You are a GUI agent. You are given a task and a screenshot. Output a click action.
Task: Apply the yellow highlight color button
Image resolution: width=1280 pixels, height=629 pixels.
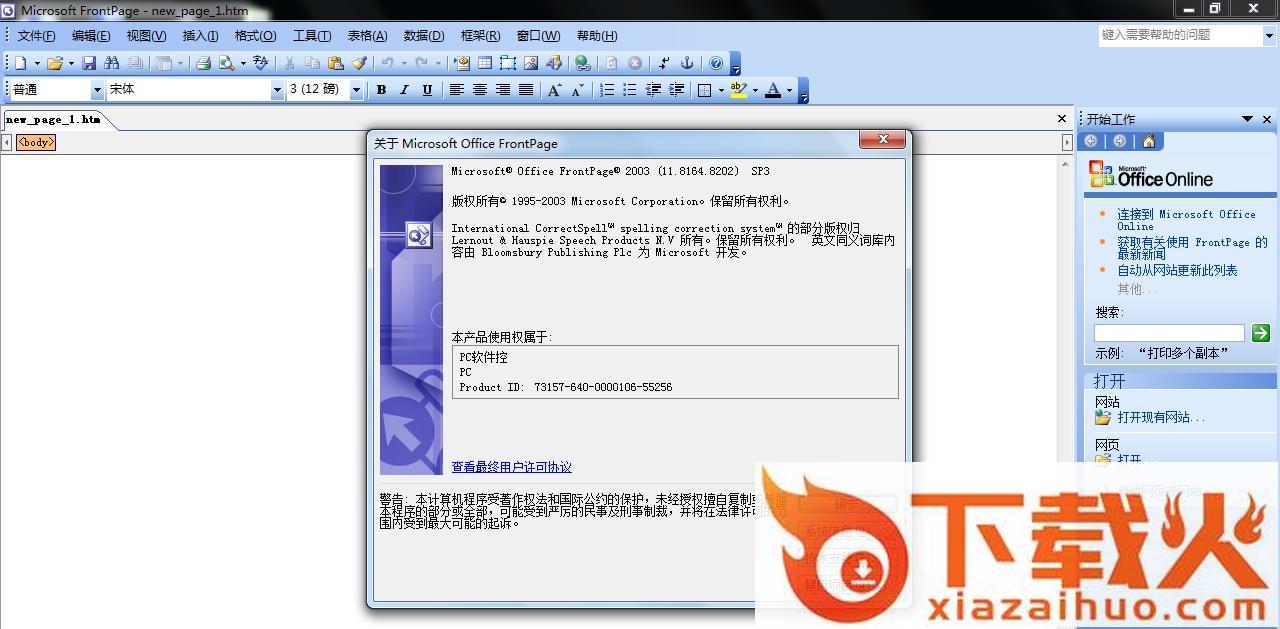point(738,90)
